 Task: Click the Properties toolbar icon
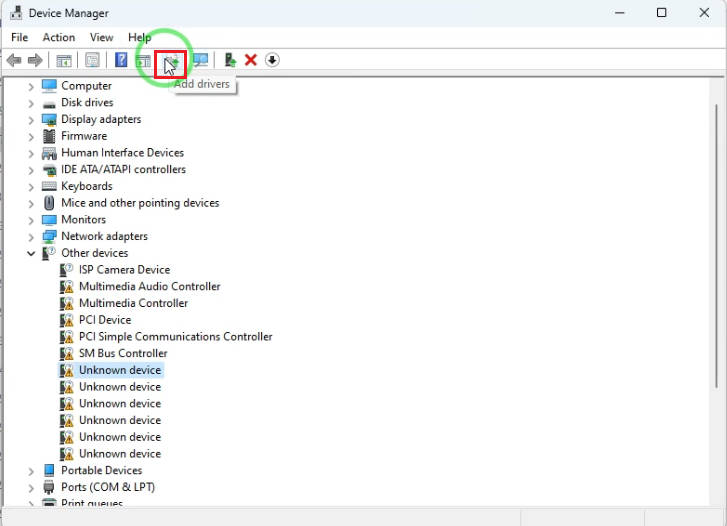pos(92,60)
